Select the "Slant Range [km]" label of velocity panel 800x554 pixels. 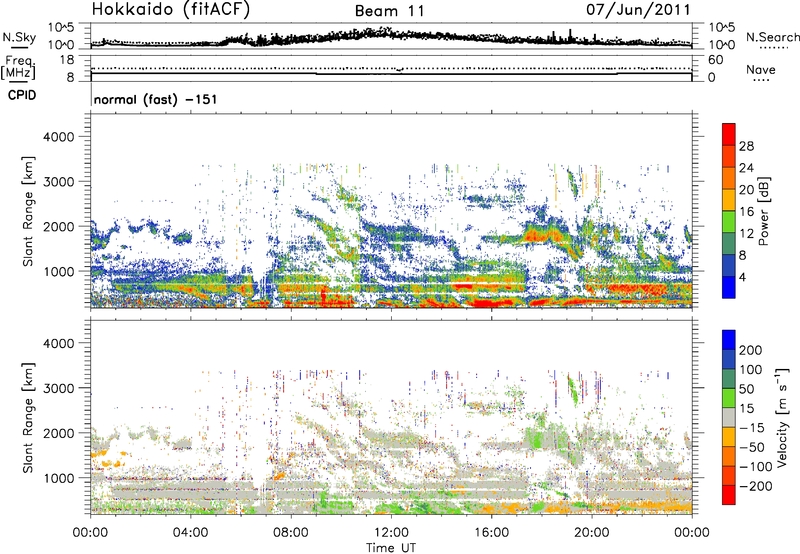pos(28,417)
